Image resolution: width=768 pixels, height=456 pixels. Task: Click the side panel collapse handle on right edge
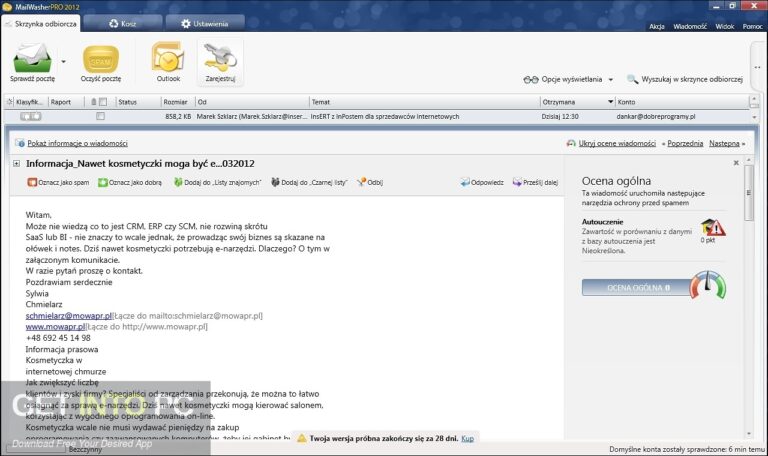tap(758, 68)
